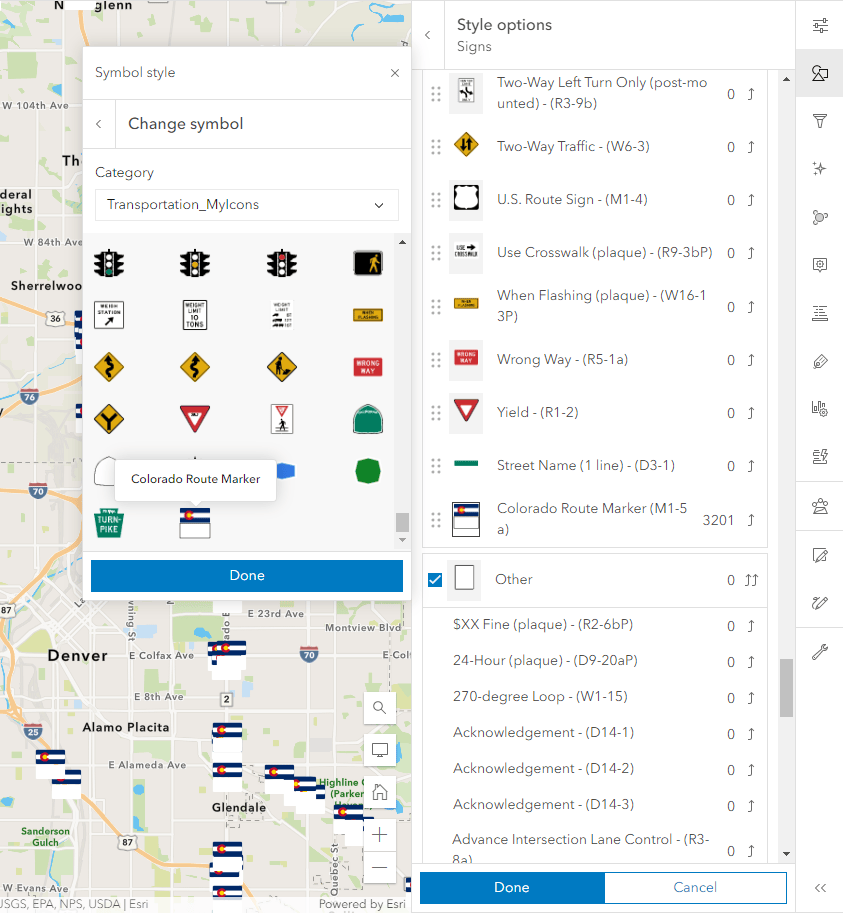843x913 pixels.
Task: Open the Effects panel with sparkles icon
Action: point(820,169)
